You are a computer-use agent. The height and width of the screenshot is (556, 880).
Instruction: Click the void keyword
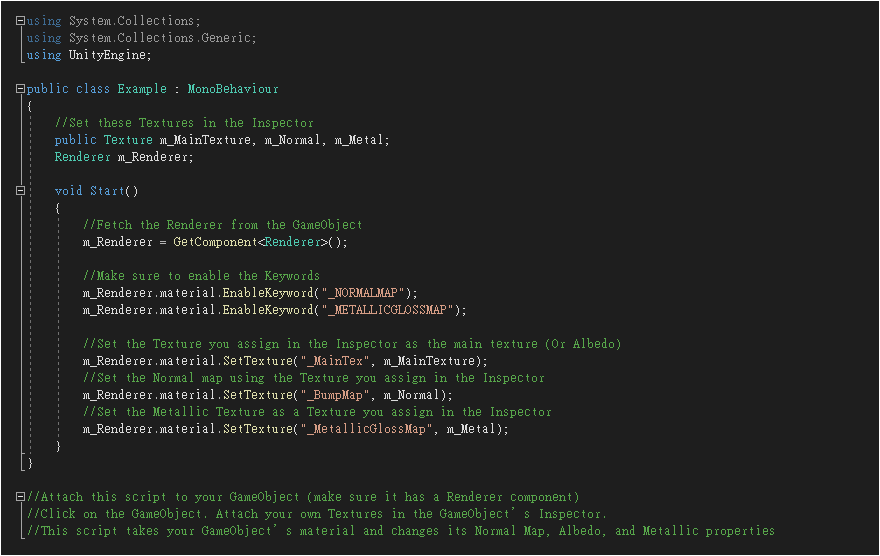click(68, 191)
